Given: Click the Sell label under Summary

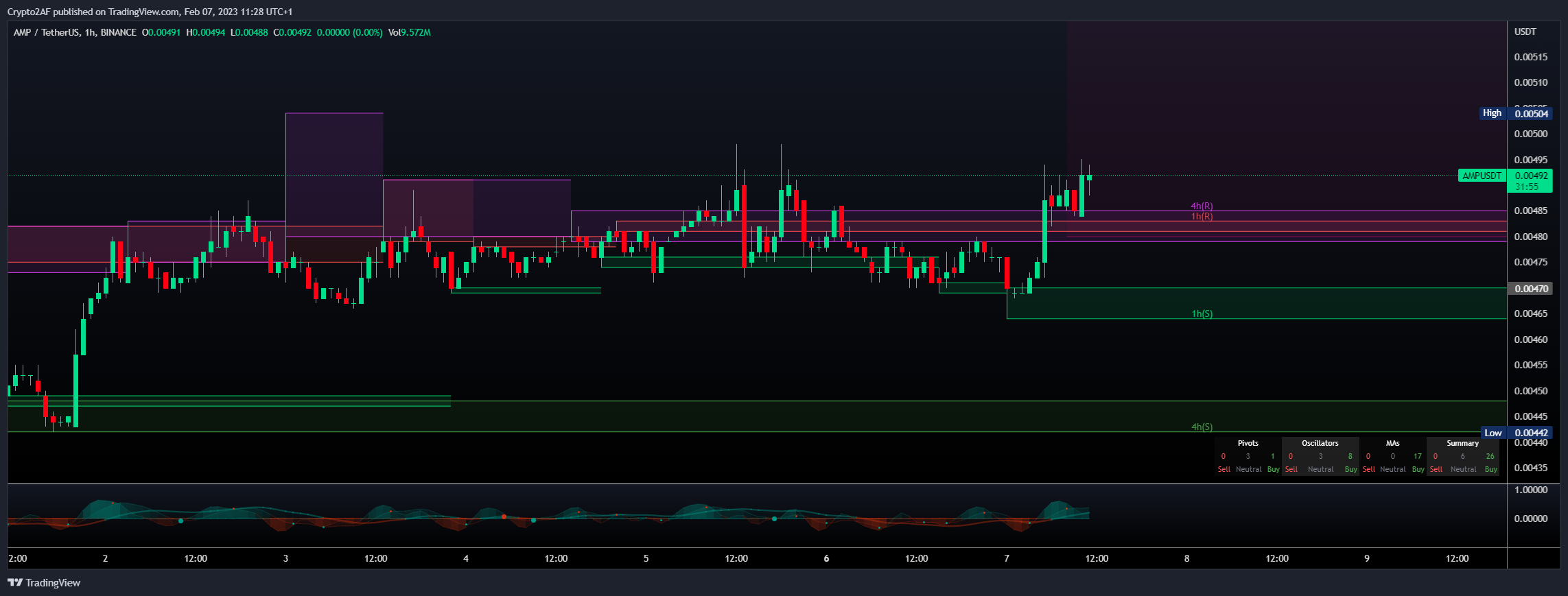Looking at the screenshot, I should coord(1436,469).
